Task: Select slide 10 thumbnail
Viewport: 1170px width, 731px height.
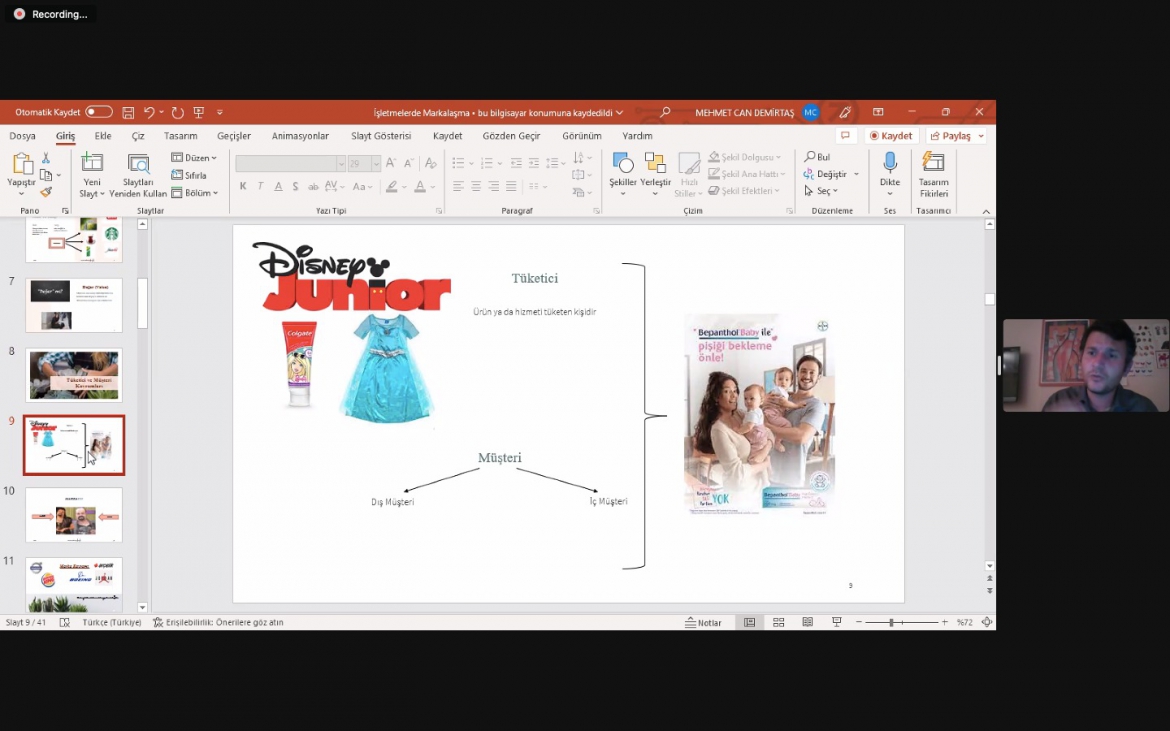Action: pyautogui.click(x=74, y=515)
